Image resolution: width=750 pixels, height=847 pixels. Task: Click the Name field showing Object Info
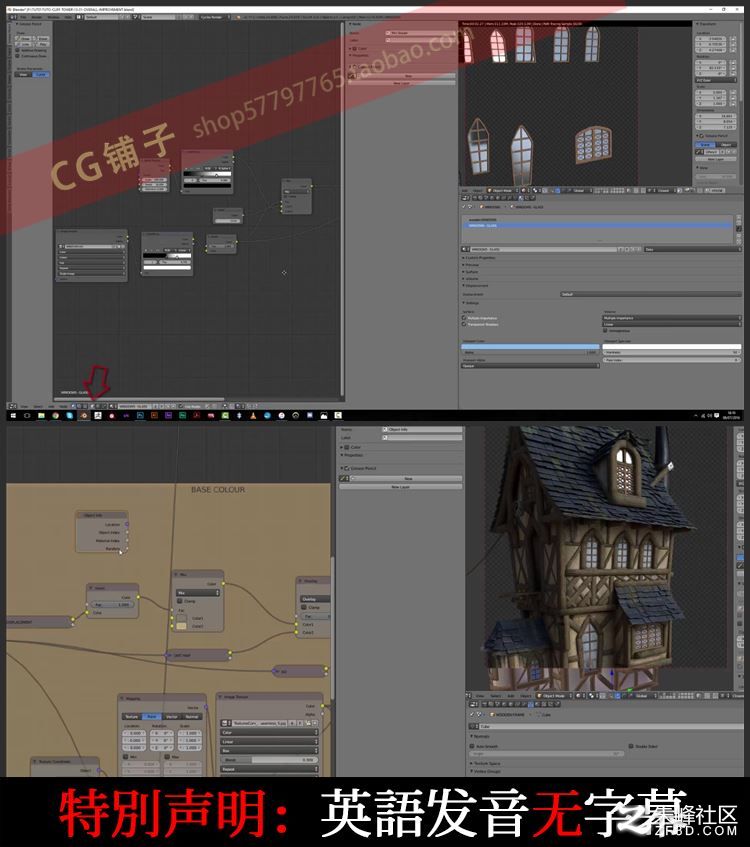tap(423, 429)
